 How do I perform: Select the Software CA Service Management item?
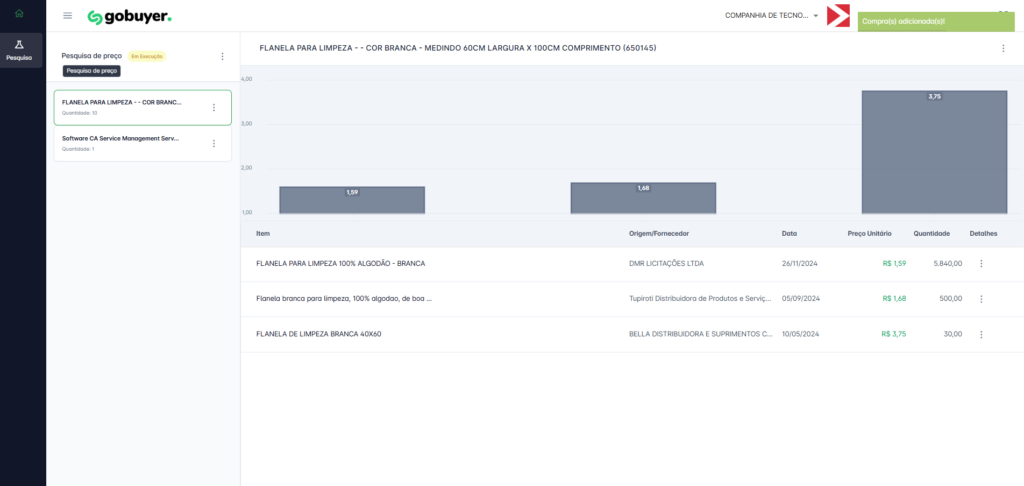[x=120, y=139]
